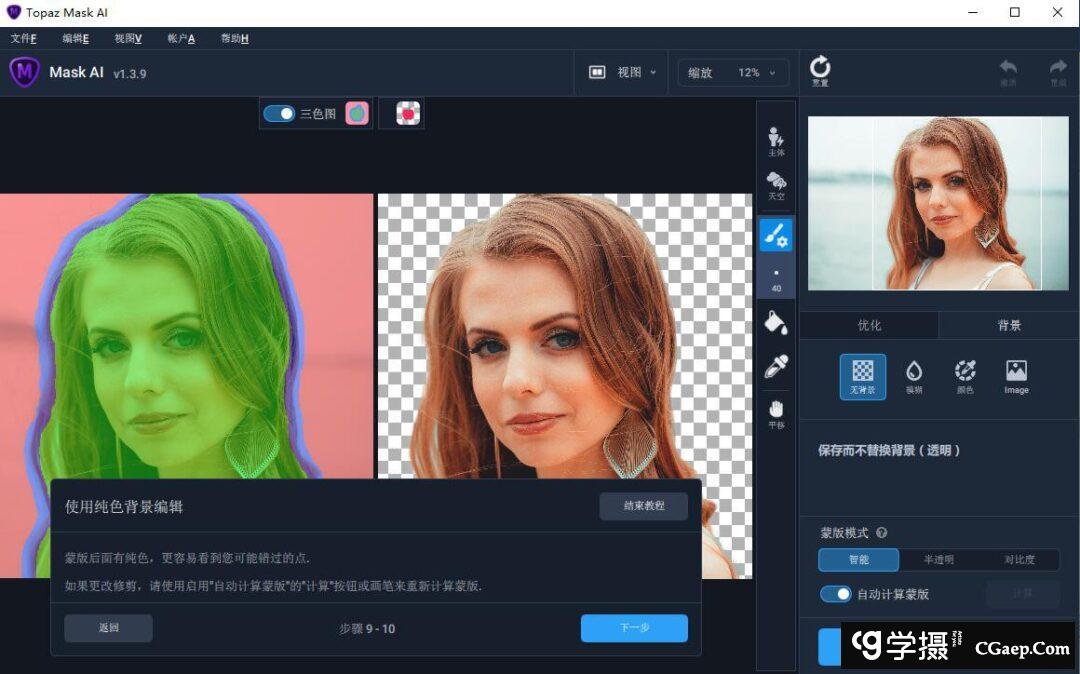Select the 主体 (subject) auto-detect tool
1080x674 pixels.
pyautogui.click(x=776, y=140)
